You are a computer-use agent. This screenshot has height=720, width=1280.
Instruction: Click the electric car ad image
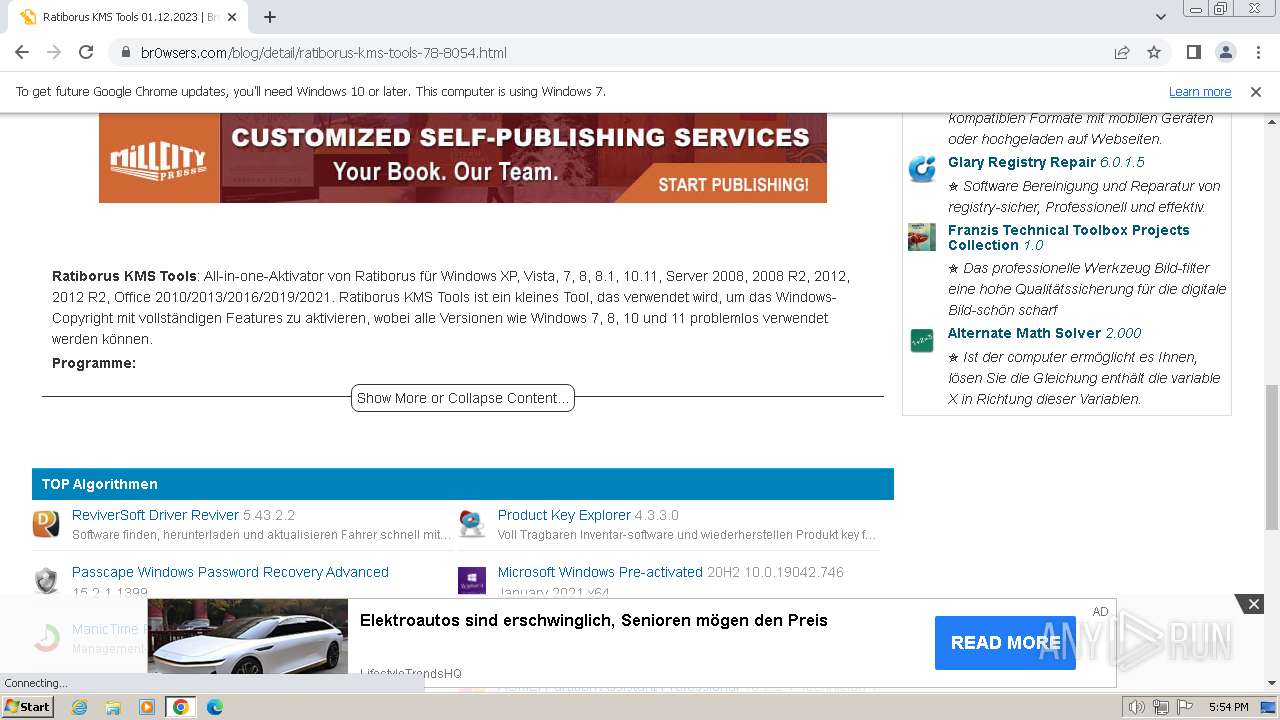(248, 636)
